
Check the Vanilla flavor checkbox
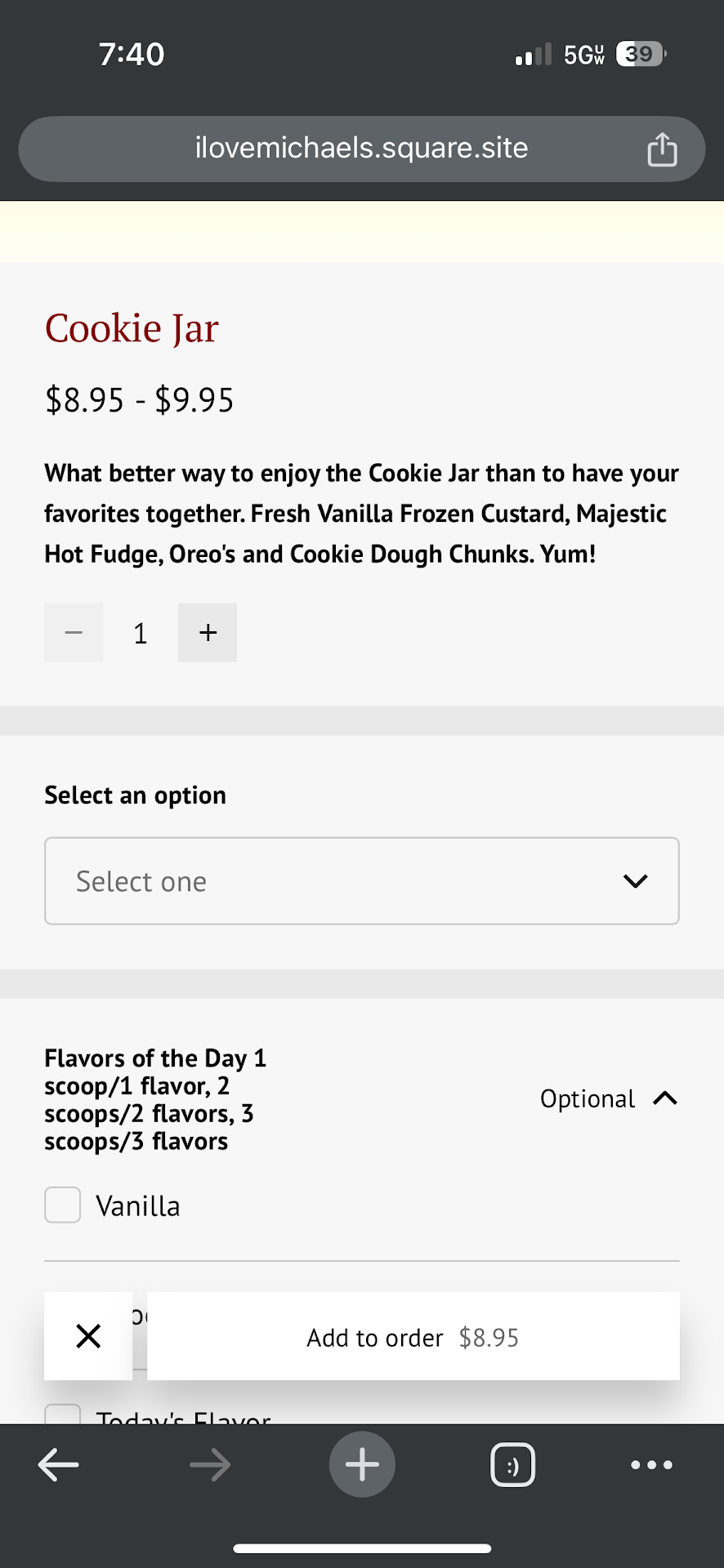63,1205
